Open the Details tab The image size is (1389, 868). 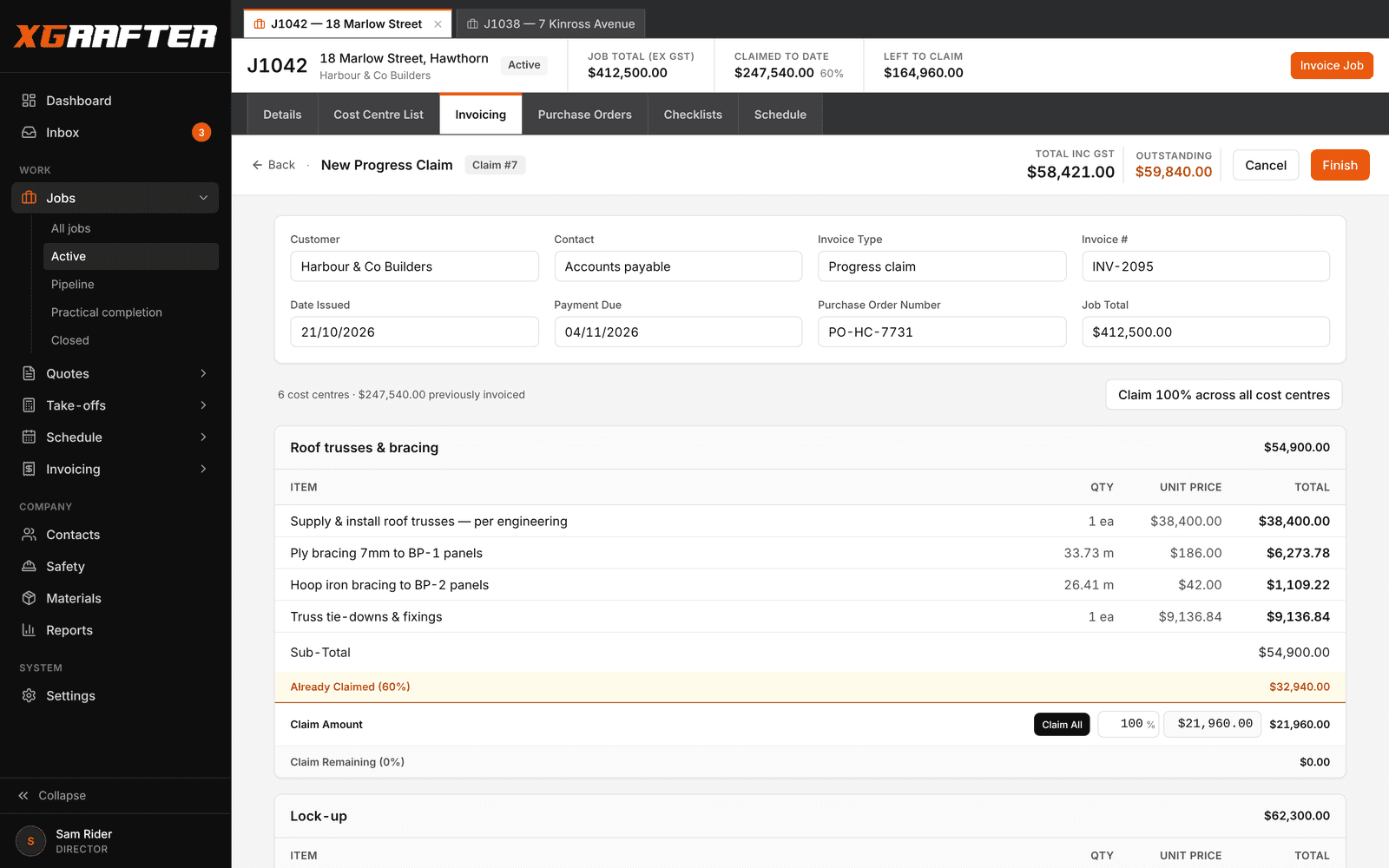coord(282,115)
